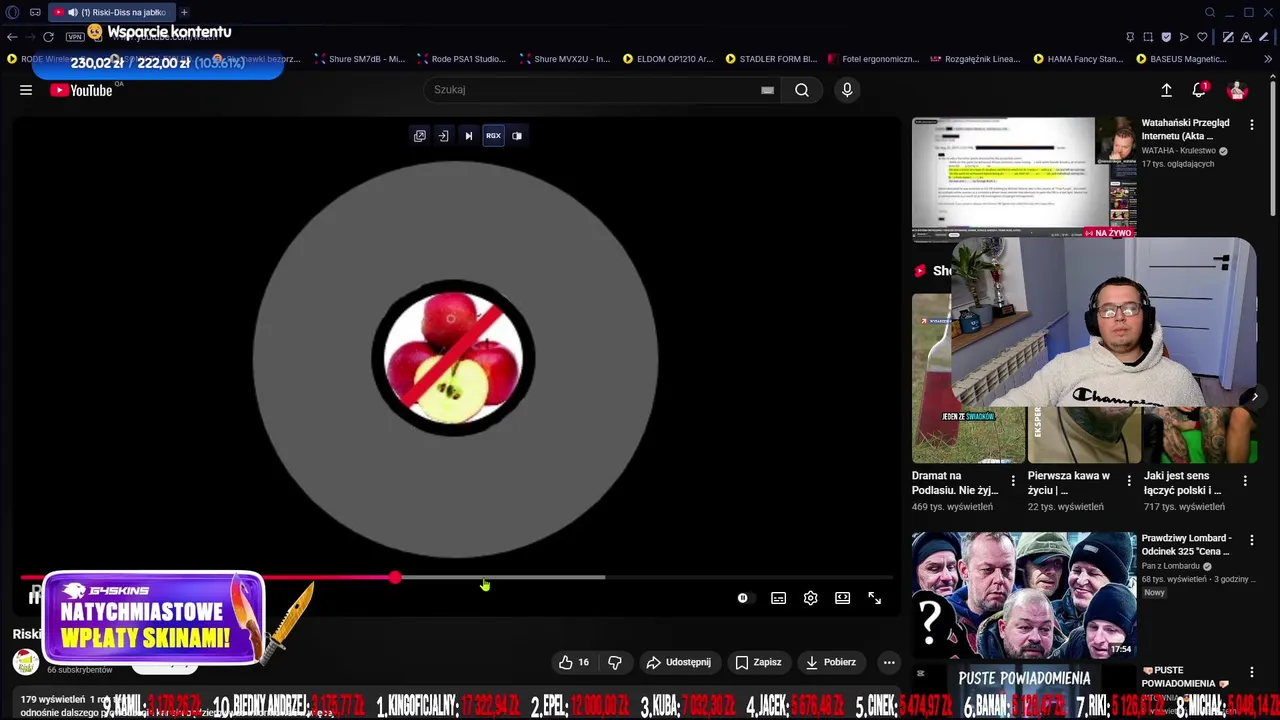Open the notifications bell
This screenshot has height=720, width=1280.
(1199, 90)
